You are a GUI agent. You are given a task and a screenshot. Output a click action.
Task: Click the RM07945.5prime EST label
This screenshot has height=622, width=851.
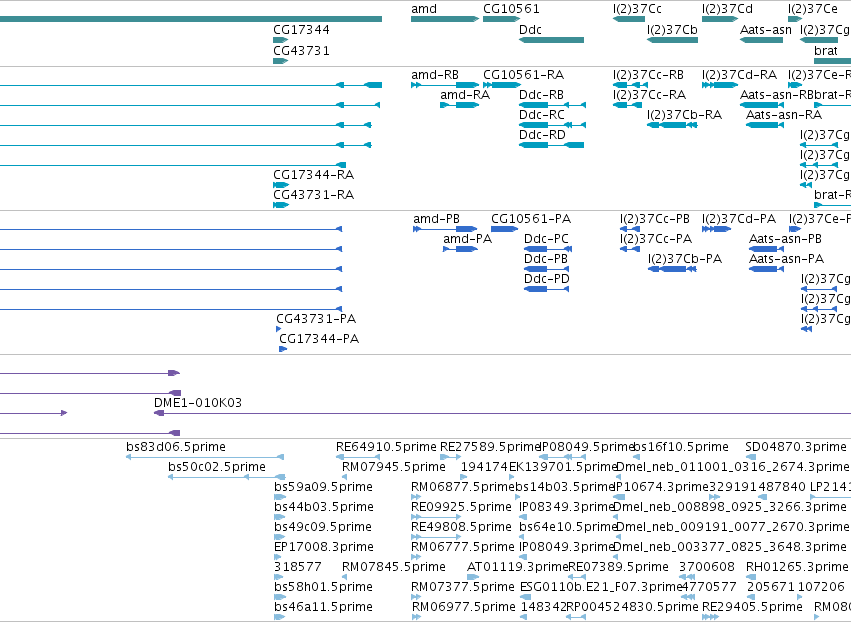coord(393,467)
